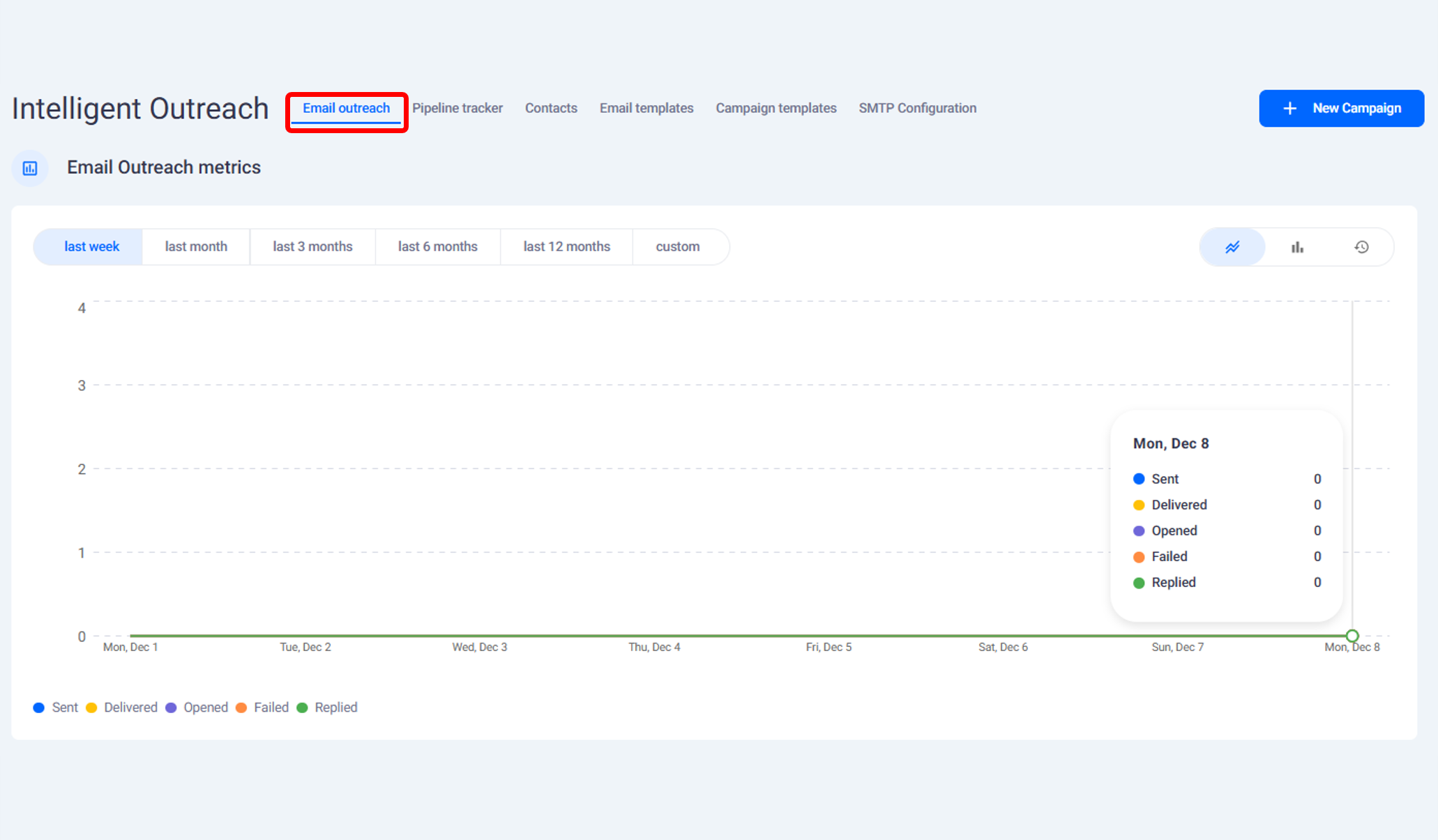Select last 12 months range
1438x840 pixels.
coord(566,247)
